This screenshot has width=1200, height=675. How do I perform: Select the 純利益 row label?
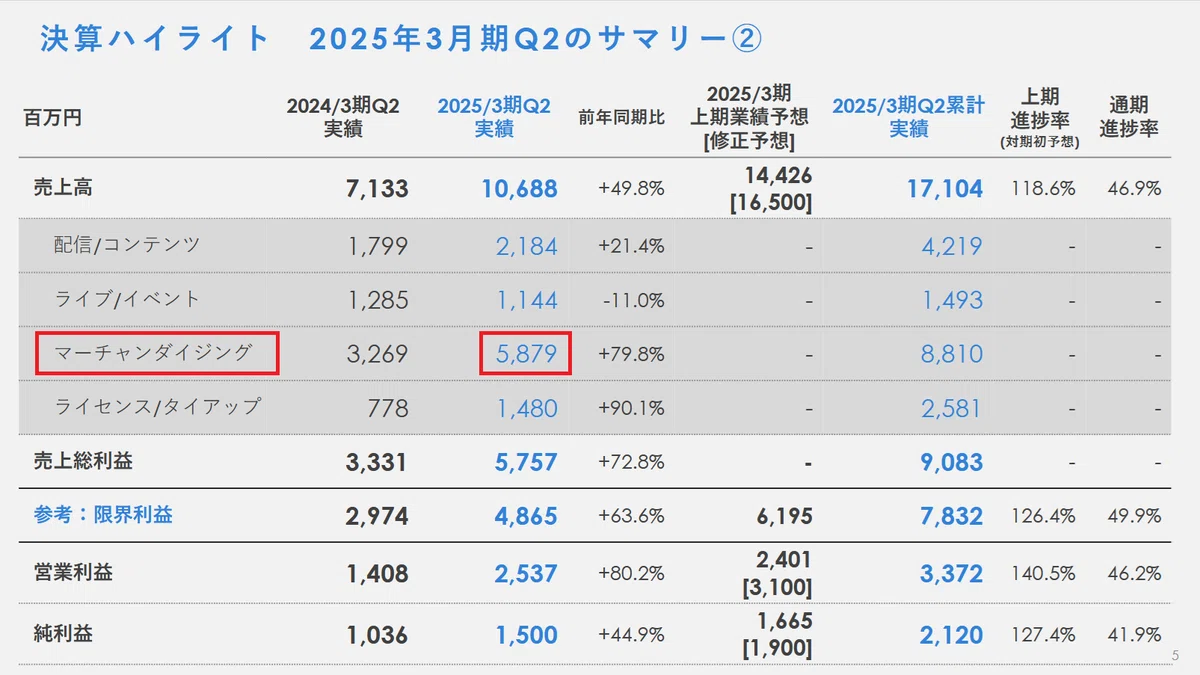pyautogui.click(x=63, y=633)
